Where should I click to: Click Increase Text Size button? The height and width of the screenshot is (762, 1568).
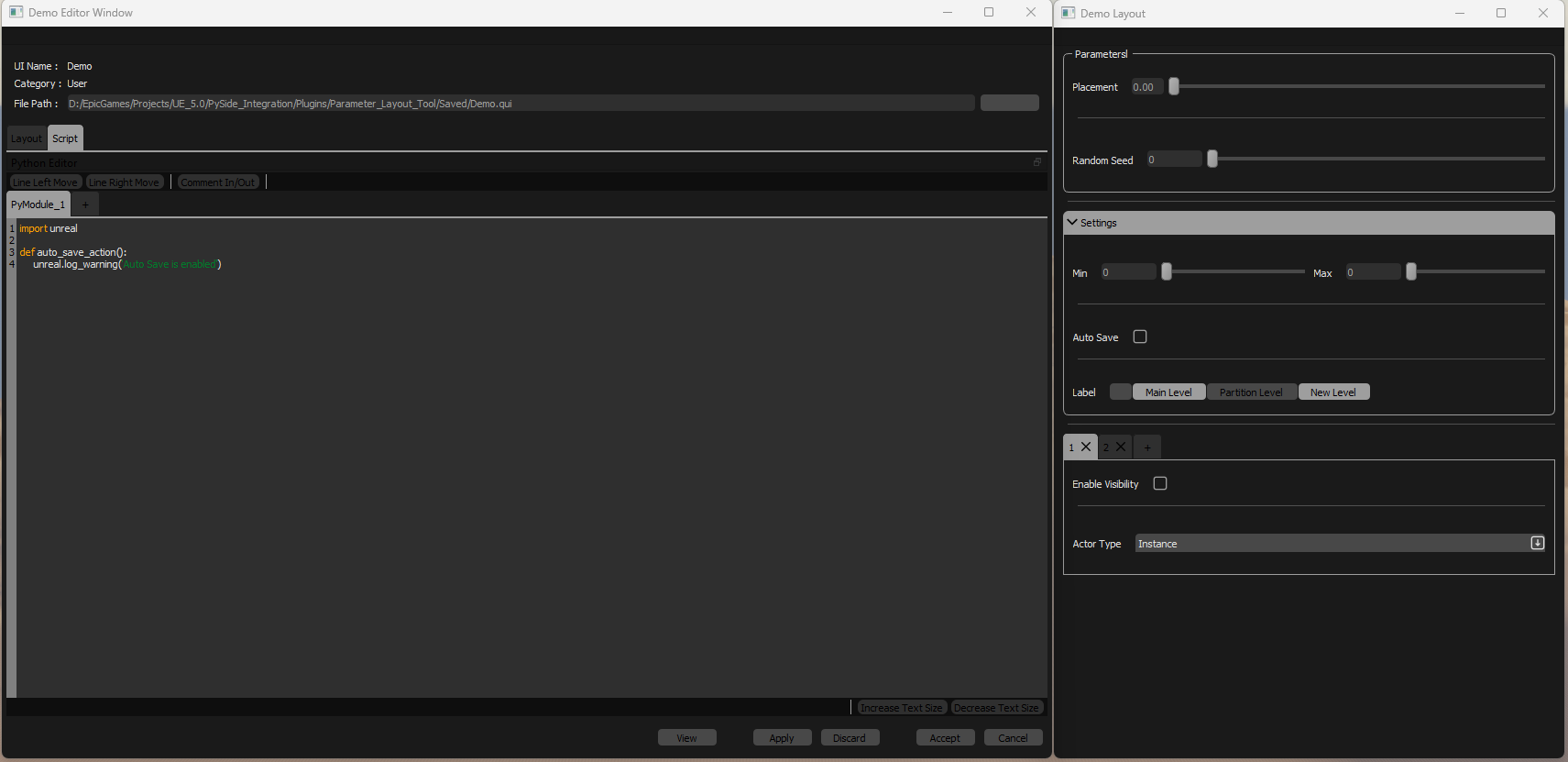pos(902,707)
